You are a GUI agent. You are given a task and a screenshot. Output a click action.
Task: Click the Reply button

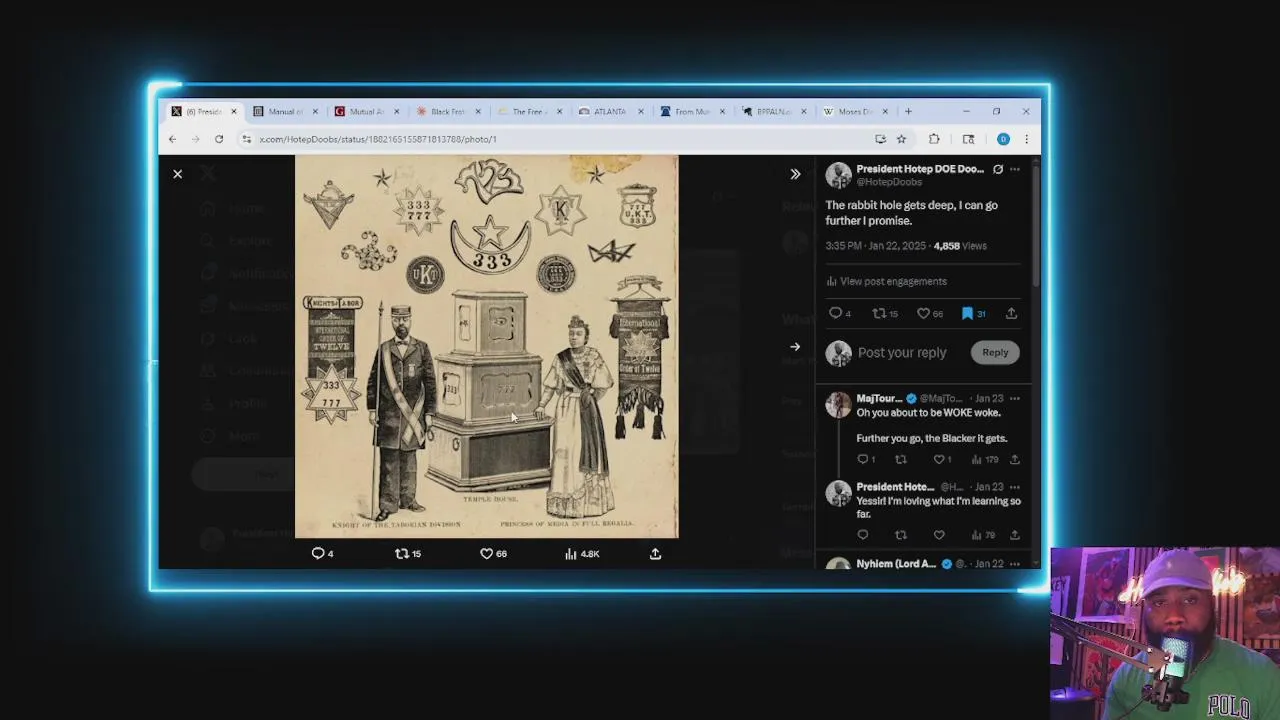(995, 352)
